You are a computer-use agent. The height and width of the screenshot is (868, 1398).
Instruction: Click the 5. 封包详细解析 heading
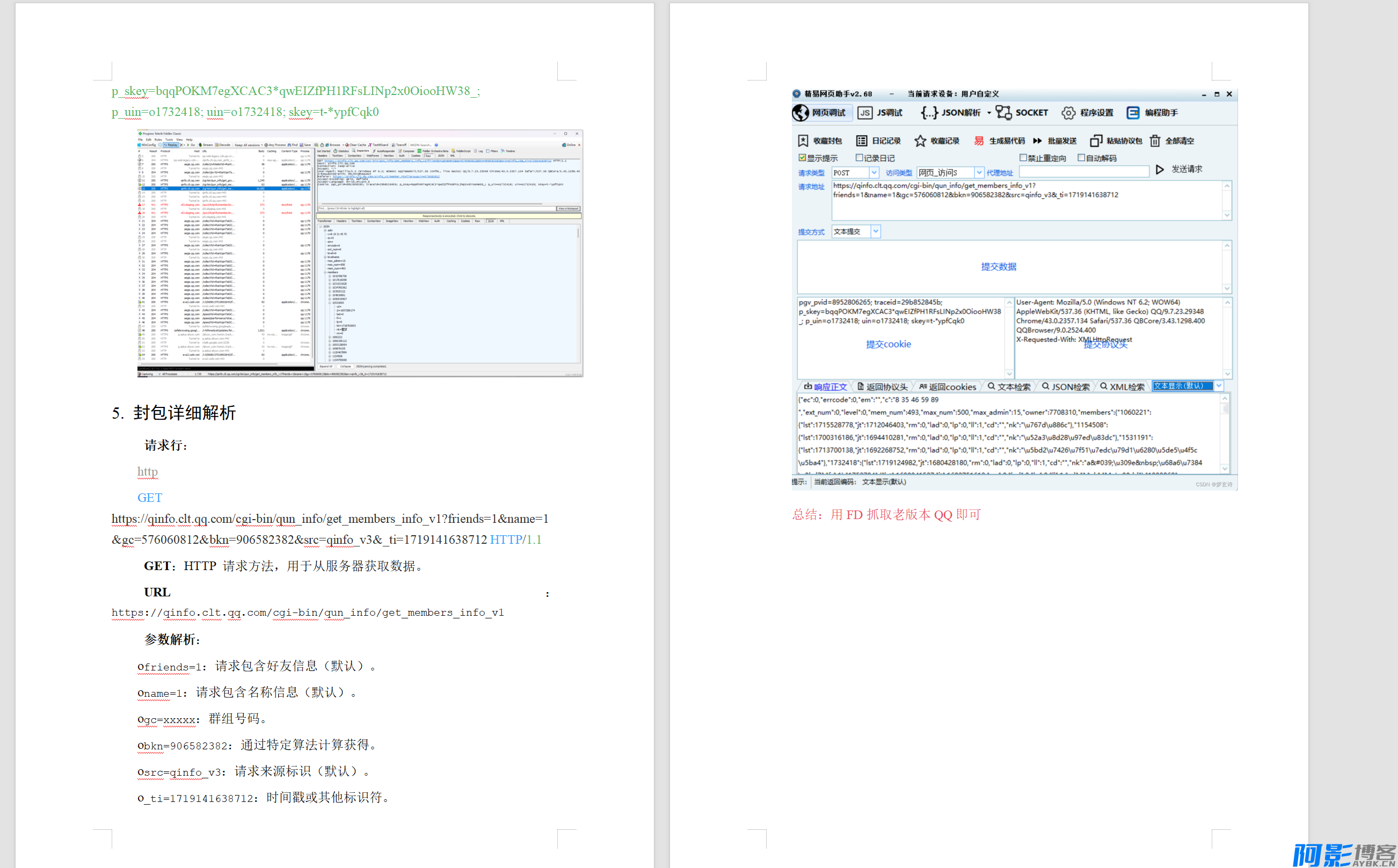173,413
